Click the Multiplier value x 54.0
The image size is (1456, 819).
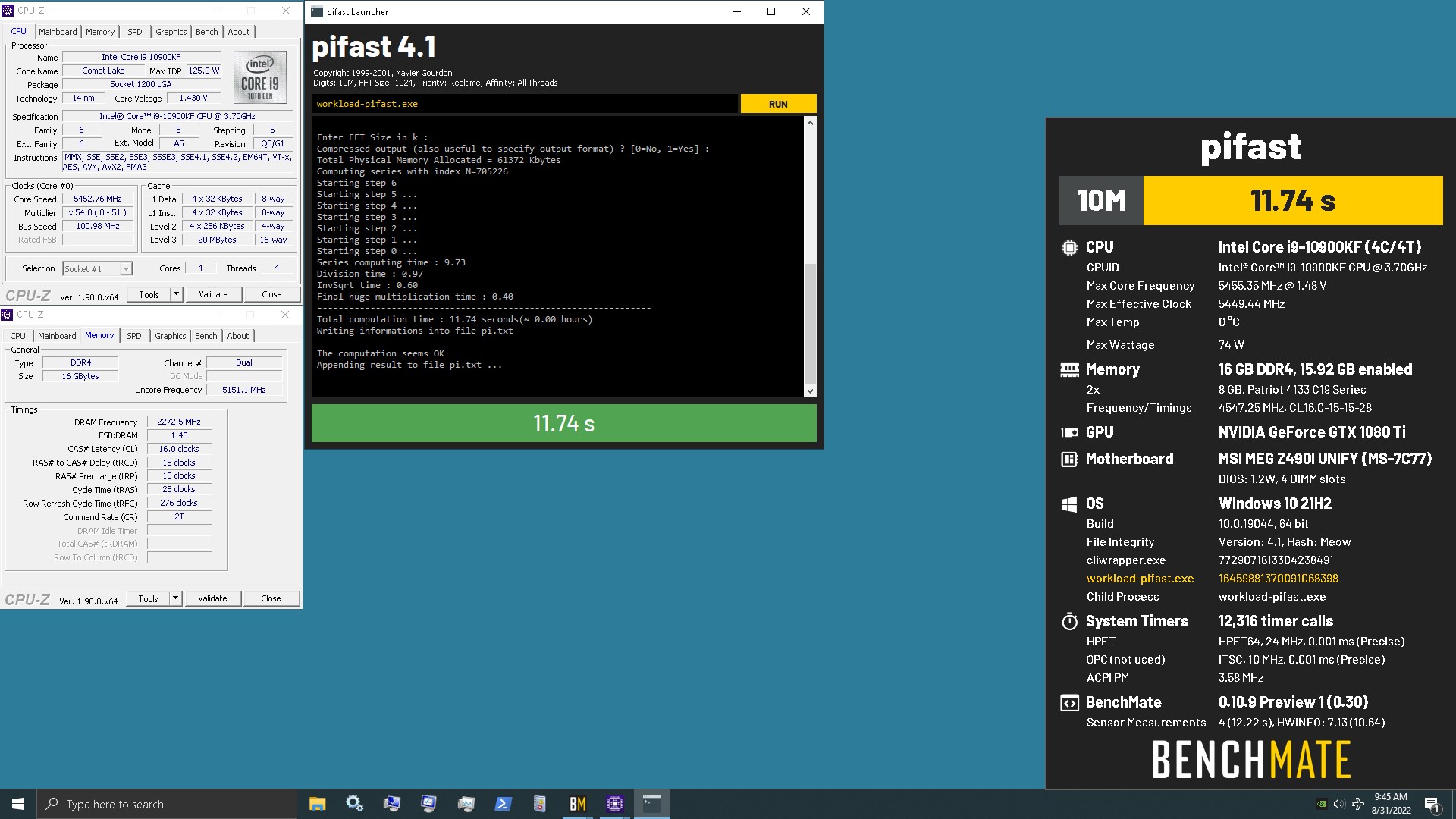point(98,212)
